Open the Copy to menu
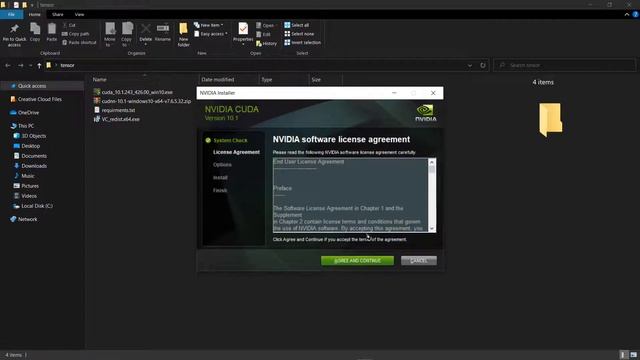The width and height of the screenshot is (640, 360). [127, 35]
